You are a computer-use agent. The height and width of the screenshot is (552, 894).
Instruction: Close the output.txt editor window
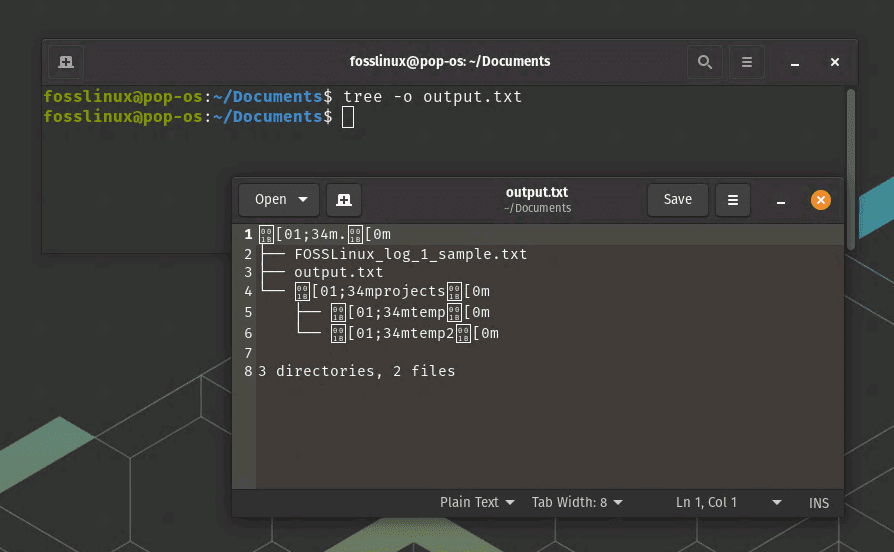coord(820,200)
